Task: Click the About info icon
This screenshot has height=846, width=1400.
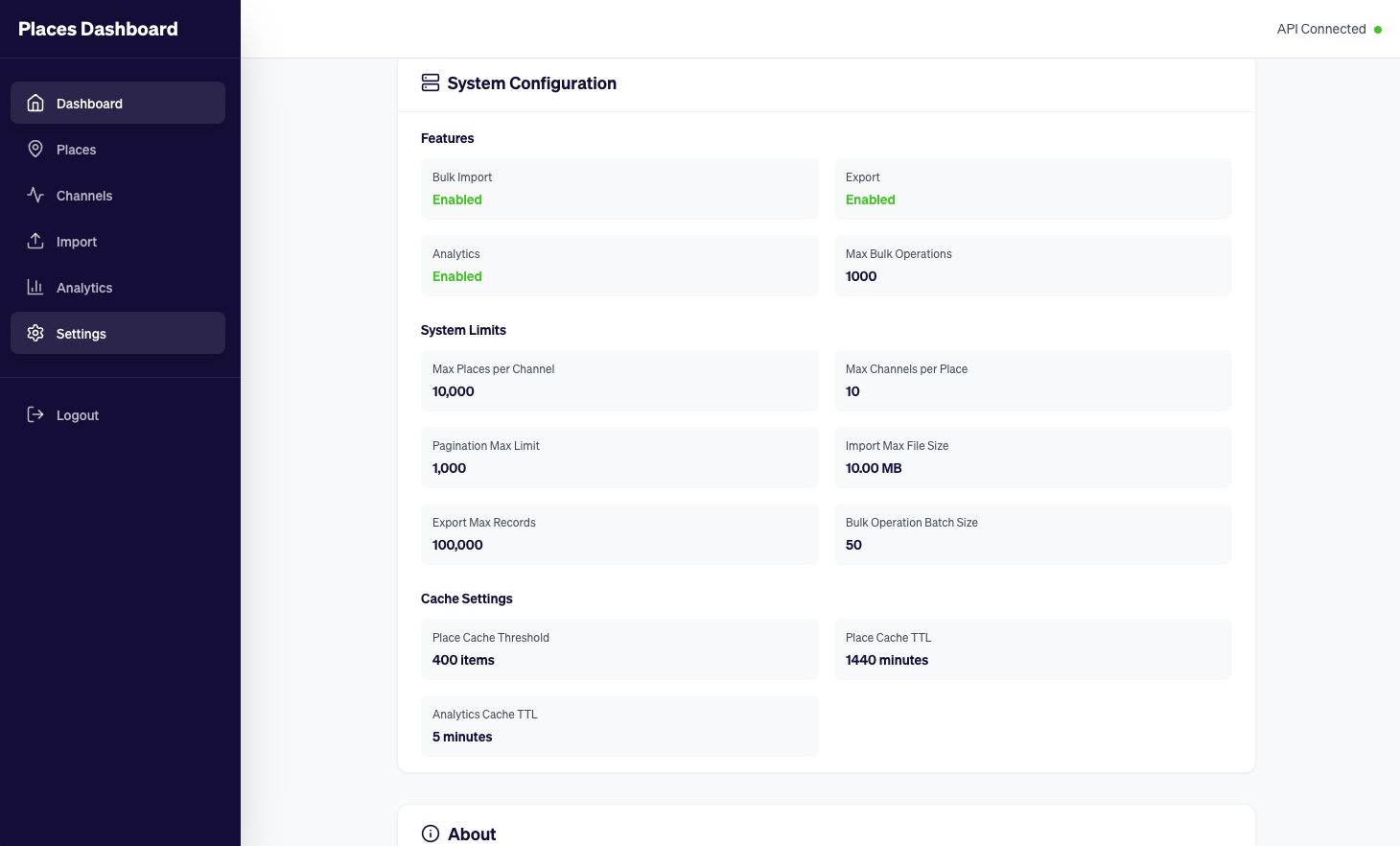Action: coord(429,834)
